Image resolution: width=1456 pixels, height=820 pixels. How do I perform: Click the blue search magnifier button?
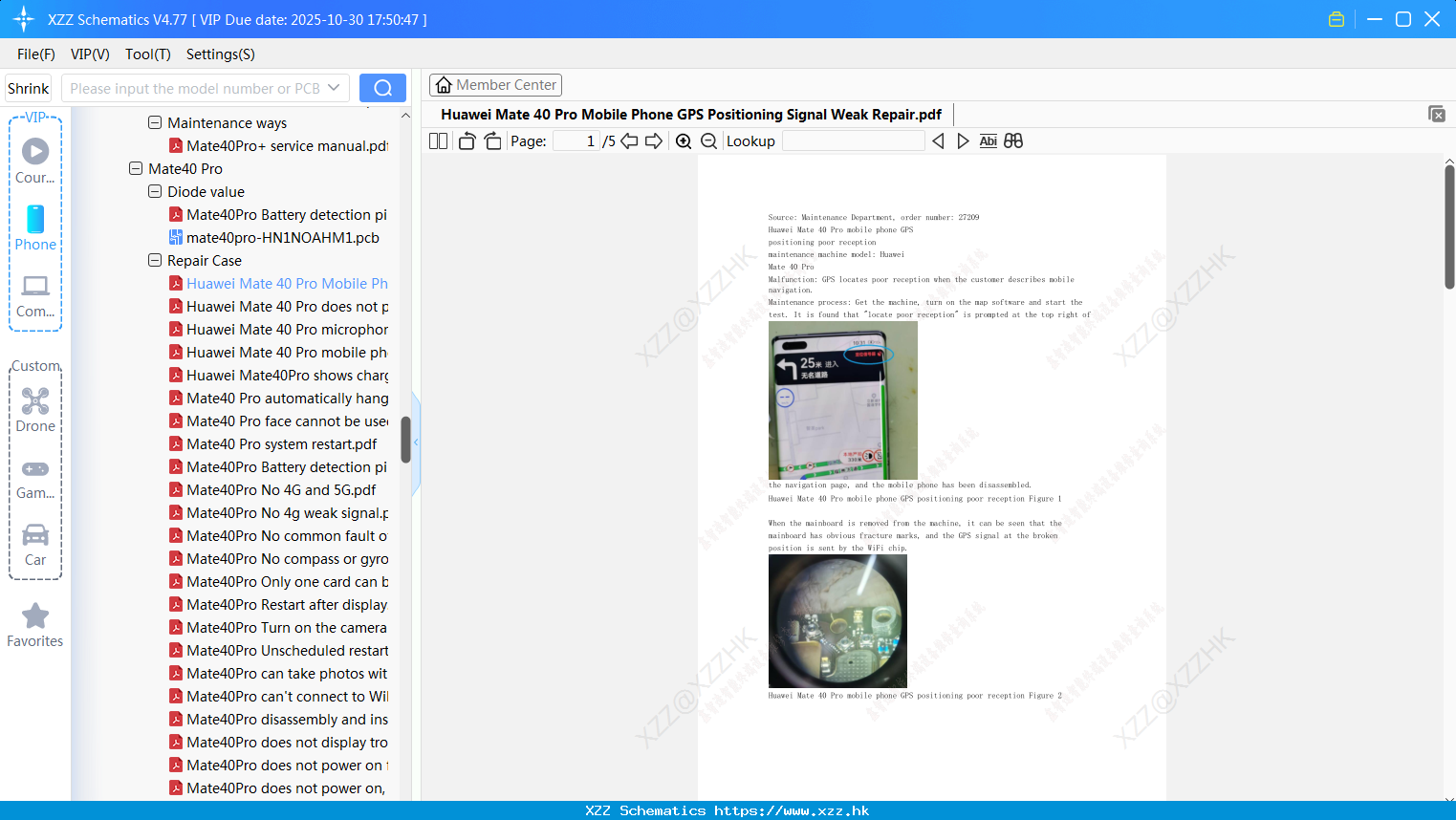[382, 88]
